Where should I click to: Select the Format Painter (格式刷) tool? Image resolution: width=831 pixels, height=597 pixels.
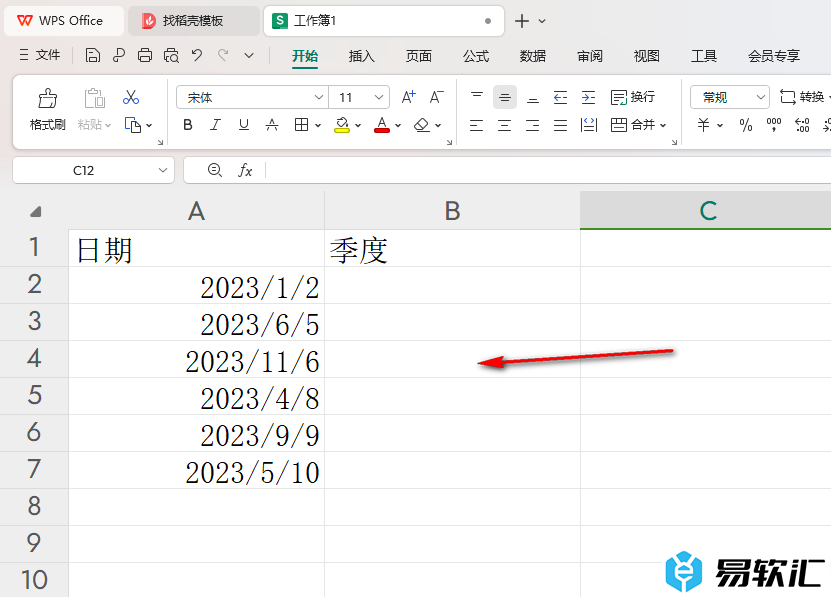[x=48, y=109]
